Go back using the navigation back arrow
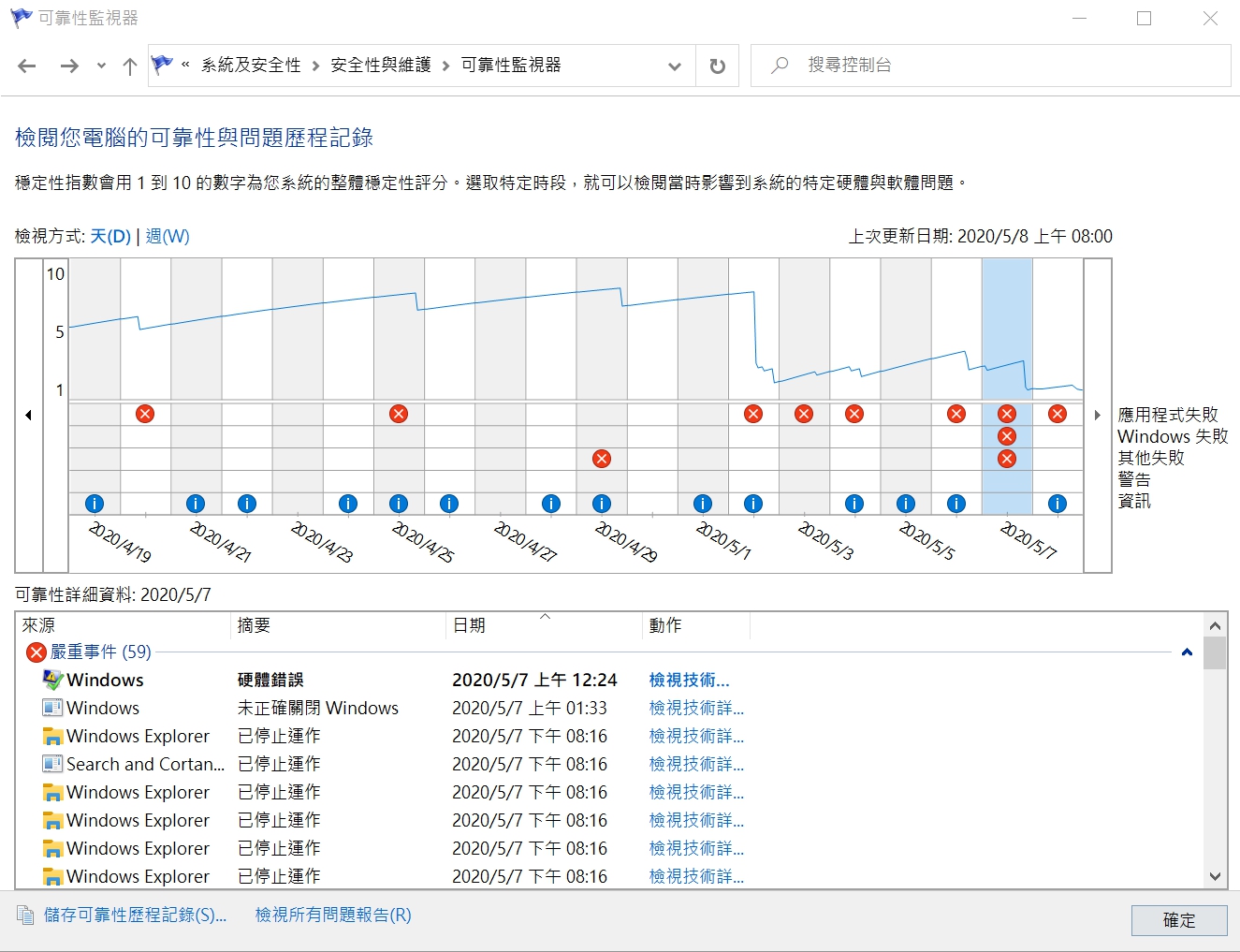 pyautogui.click(x=27, y=66)
